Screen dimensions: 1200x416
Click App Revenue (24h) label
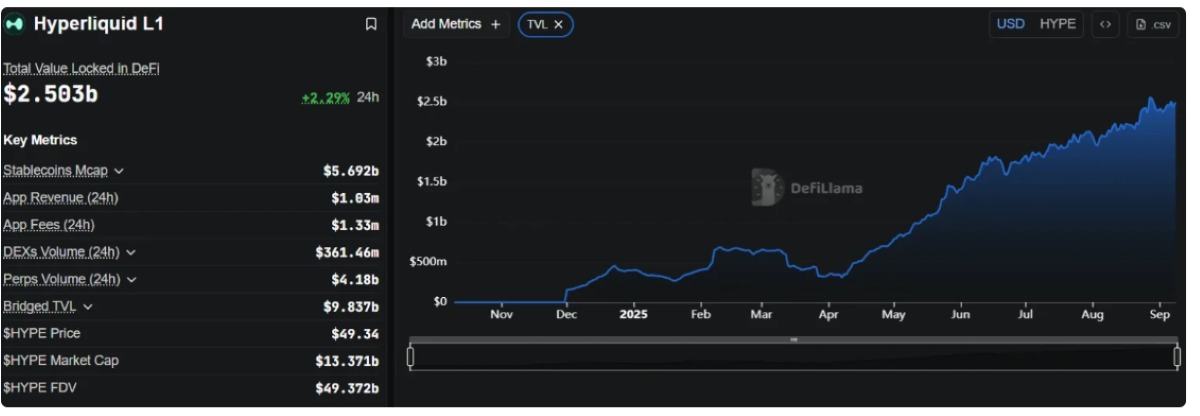tap(62, 198)
